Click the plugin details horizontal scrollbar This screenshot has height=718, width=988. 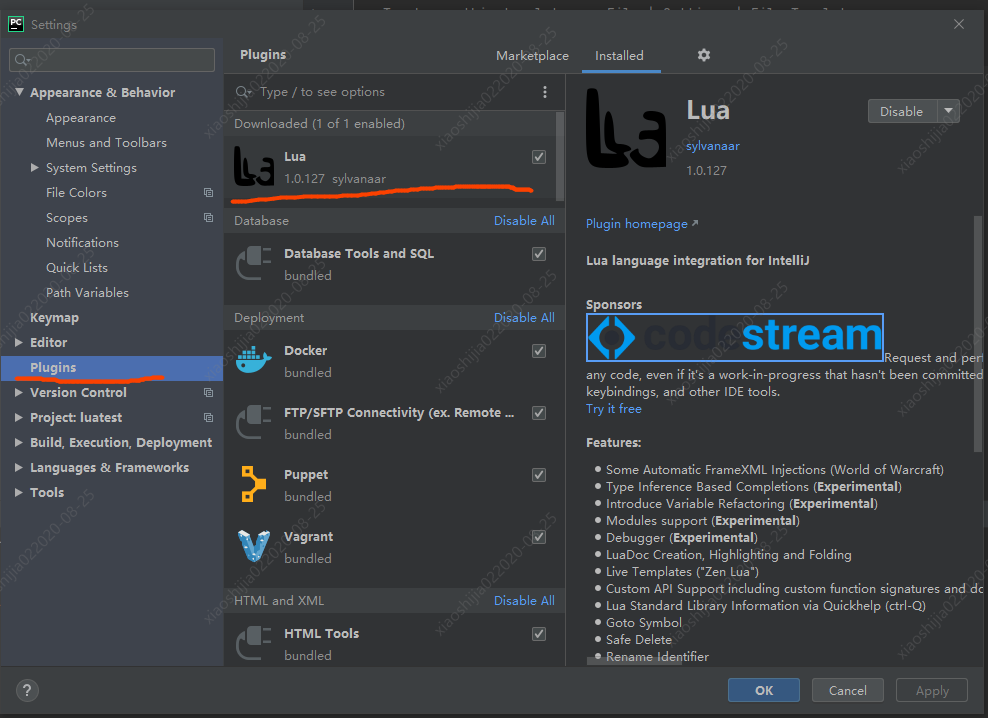[634, 661]
